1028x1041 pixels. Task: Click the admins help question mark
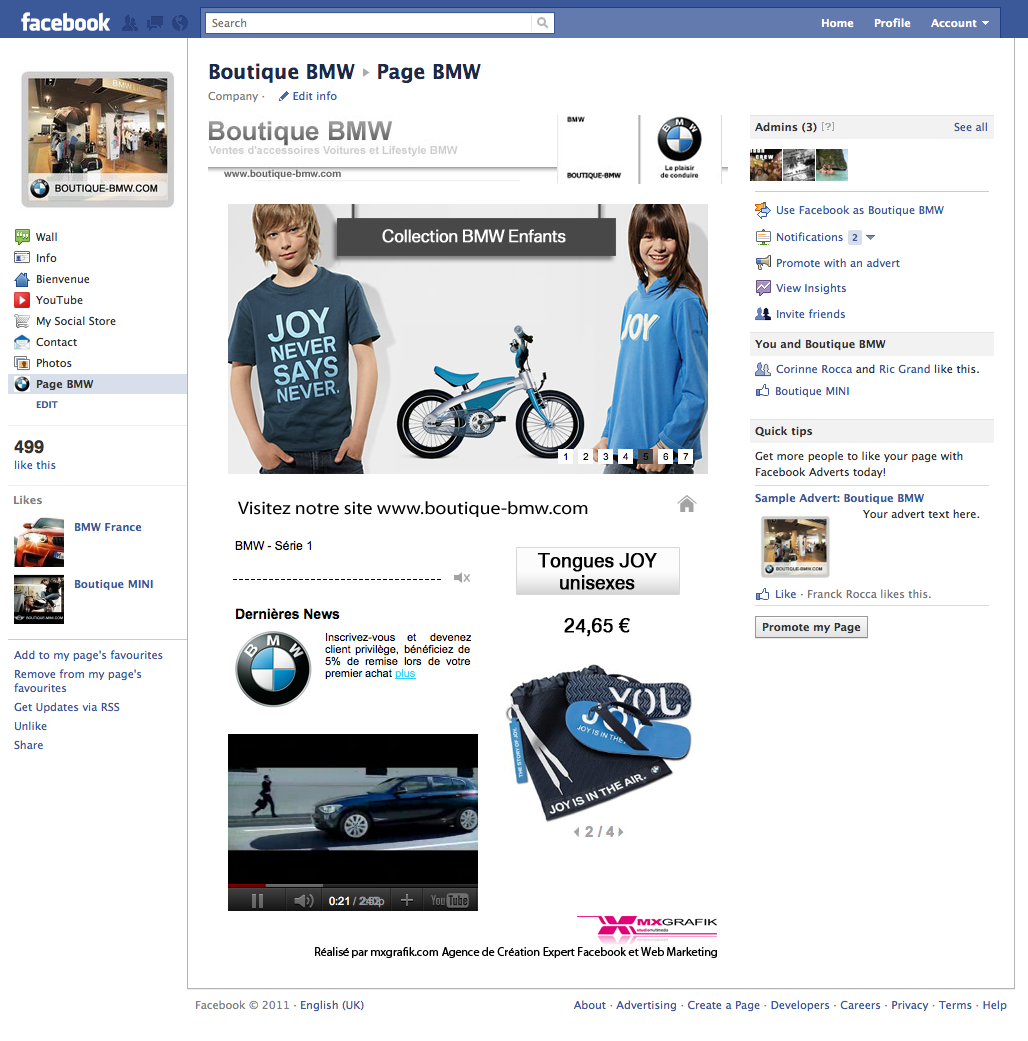click(x=827, y=126)
